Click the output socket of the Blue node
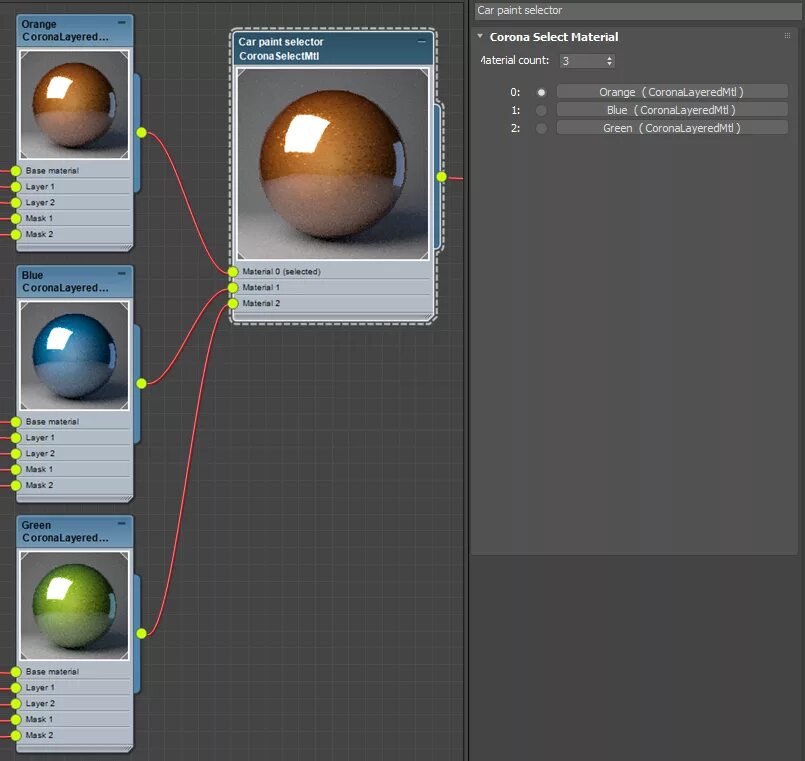 coord(141,383)
